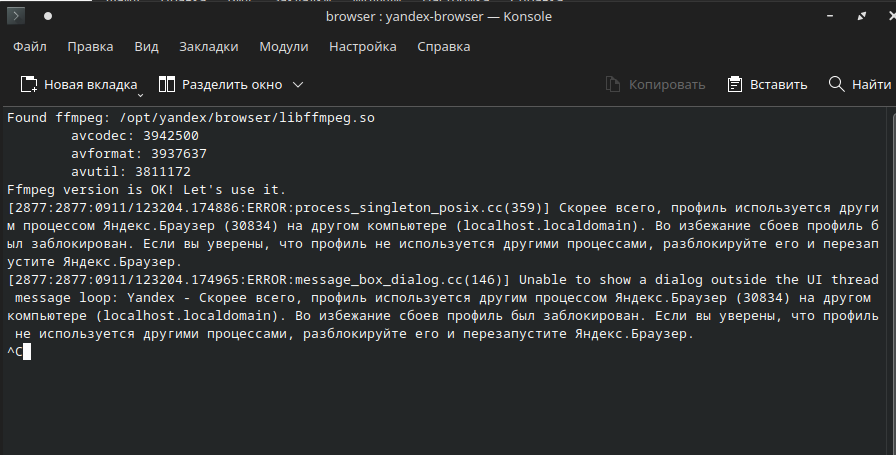The width and height of the screenshot is (896, 455).
Task: Open the Правка menu
Action: point(90,47)
